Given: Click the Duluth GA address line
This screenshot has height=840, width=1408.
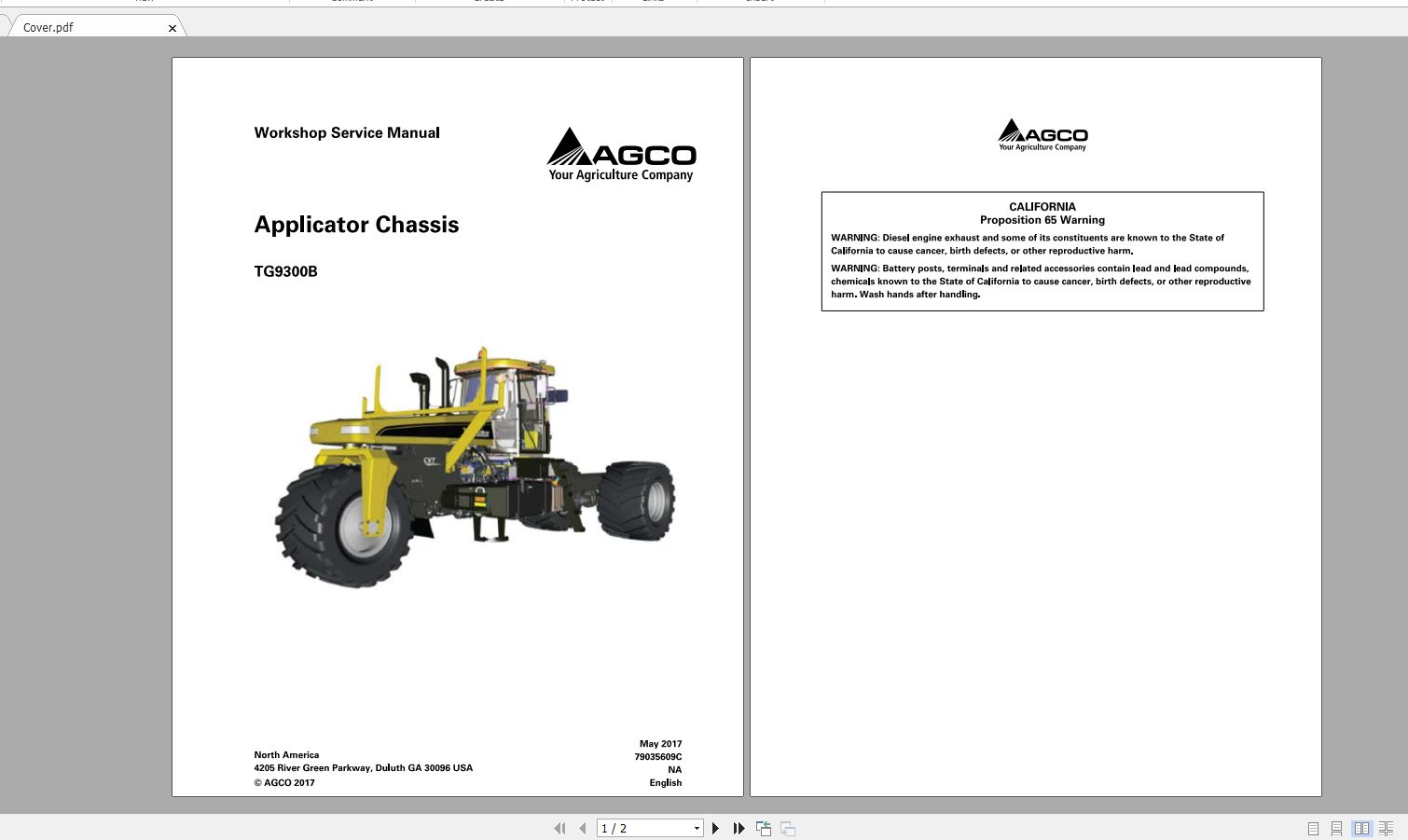Looking at the screenshot, I should click(364, 768).
